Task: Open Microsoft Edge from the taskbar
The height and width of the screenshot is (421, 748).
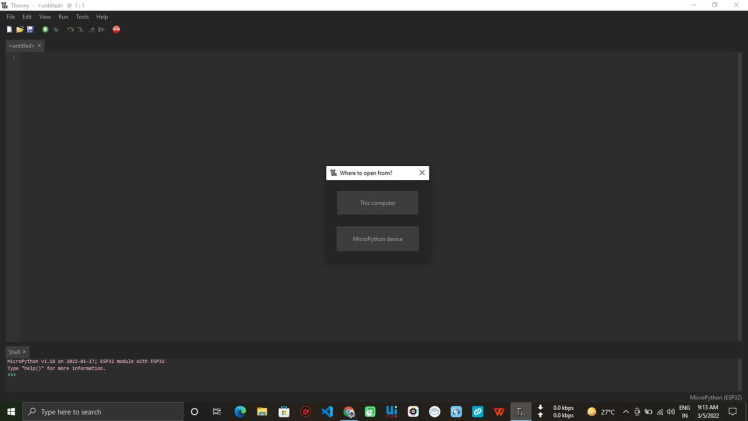Action: click(240, 411)
